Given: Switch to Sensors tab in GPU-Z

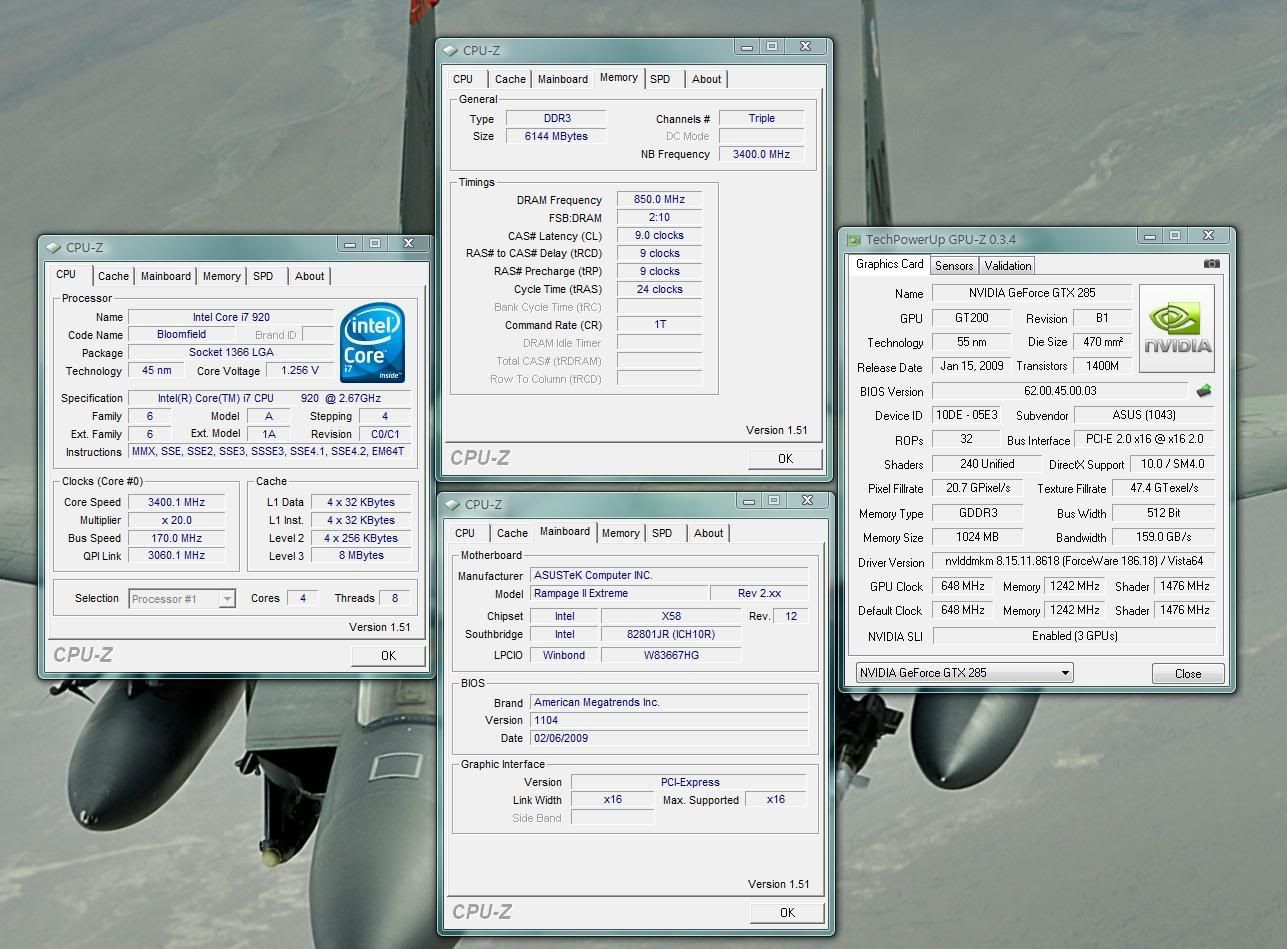Looking at the screenshot, I should (x=954, y=265).
